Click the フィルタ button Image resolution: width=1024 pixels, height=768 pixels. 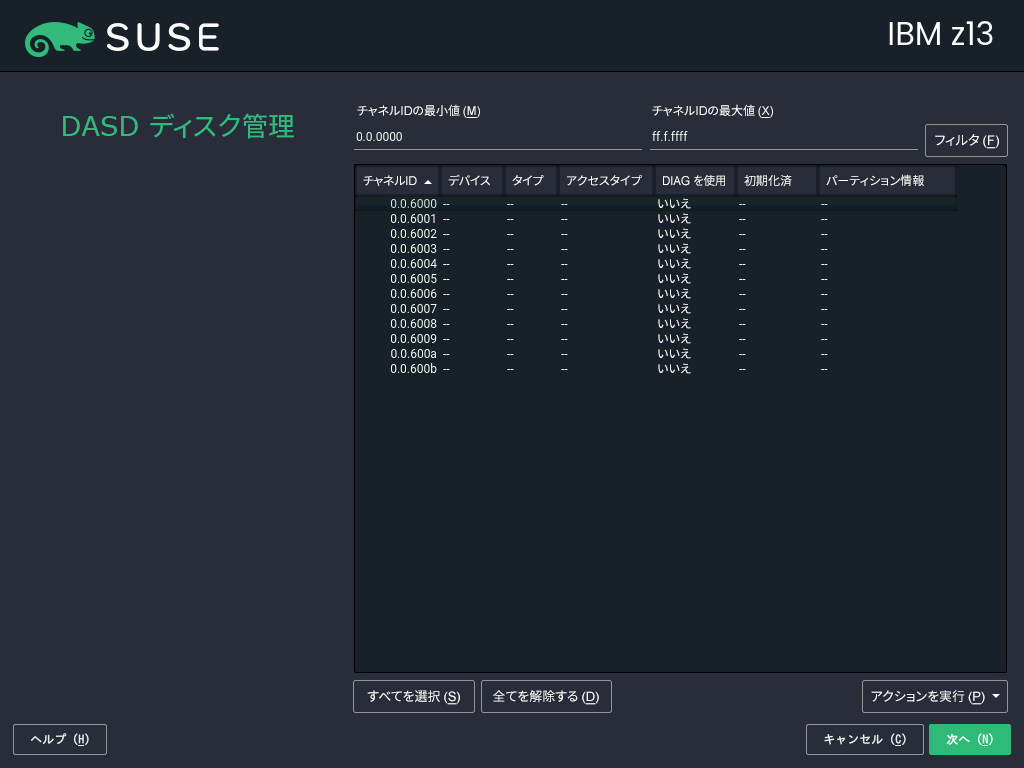coord(965,141)
